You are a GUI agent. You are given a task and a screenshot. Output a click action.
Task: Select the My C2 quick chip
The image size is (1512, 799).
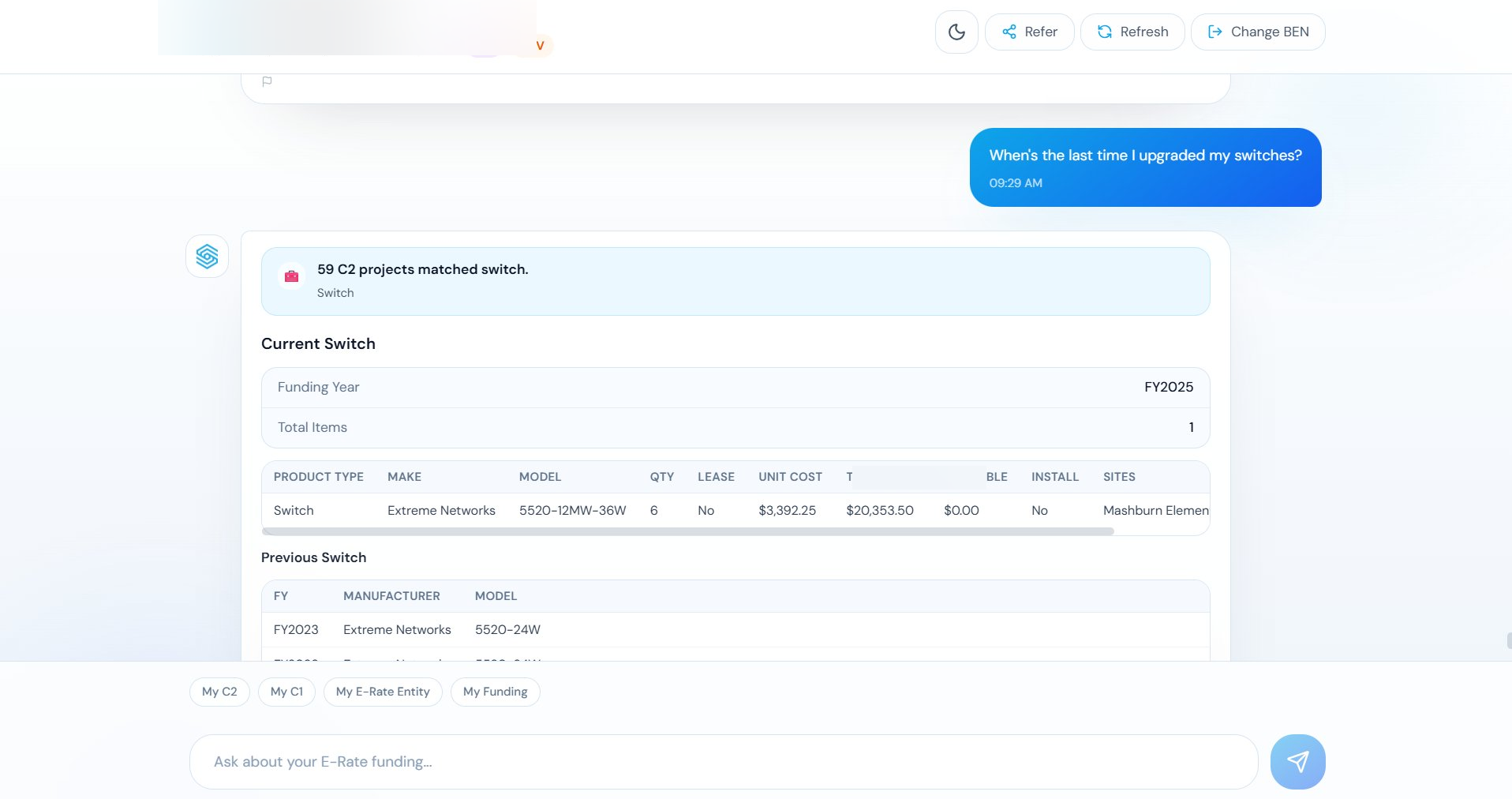(x=219, y=692)
